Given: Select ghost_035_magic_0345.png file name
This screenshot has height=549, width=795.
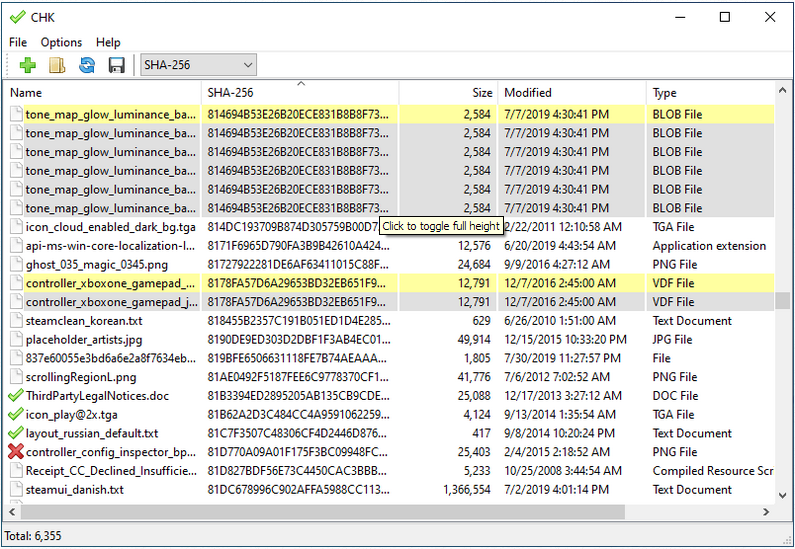Looking at the screenshot, I should click(97, 265).
